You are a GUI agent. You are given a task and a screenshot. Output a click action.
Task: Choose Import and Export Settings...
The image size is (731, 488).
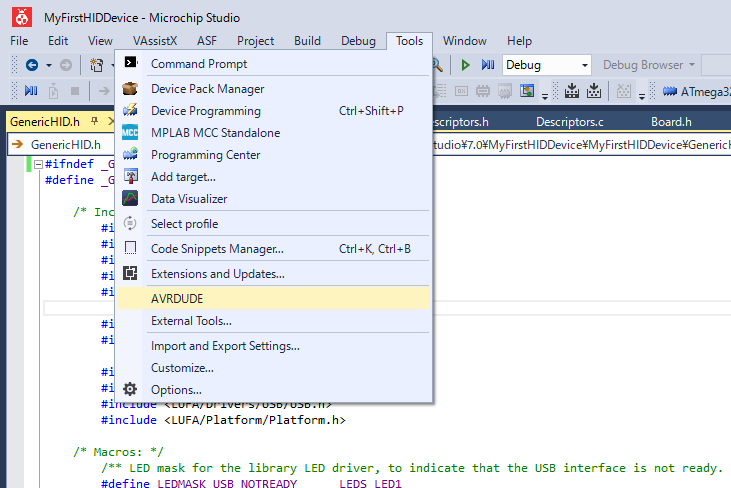[x=273, y=346]
